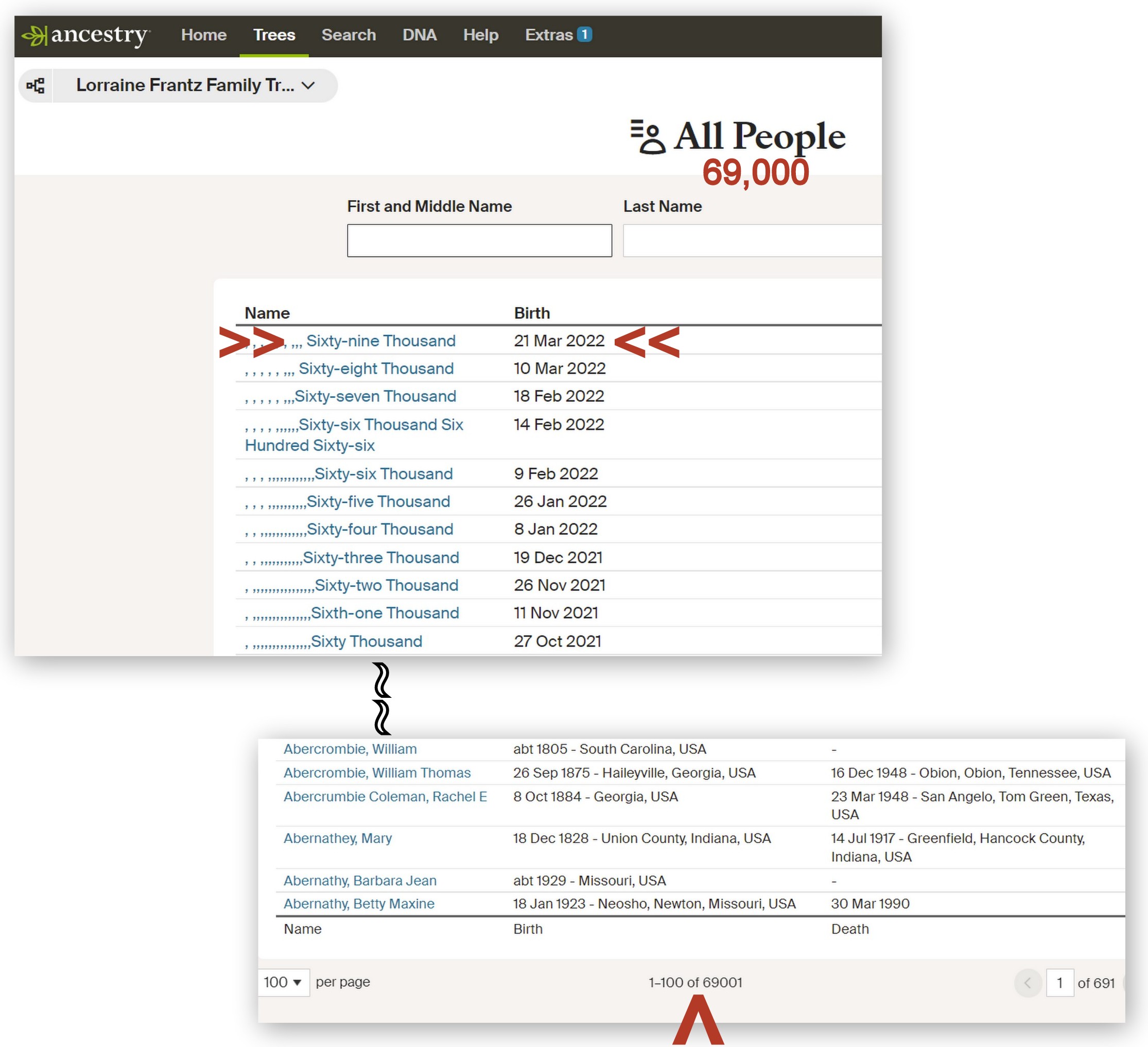Viewport: 1148px width, 1047px height.
Task: Open Abernathy, Betty Maxine profile
Action: click(359, 903)
